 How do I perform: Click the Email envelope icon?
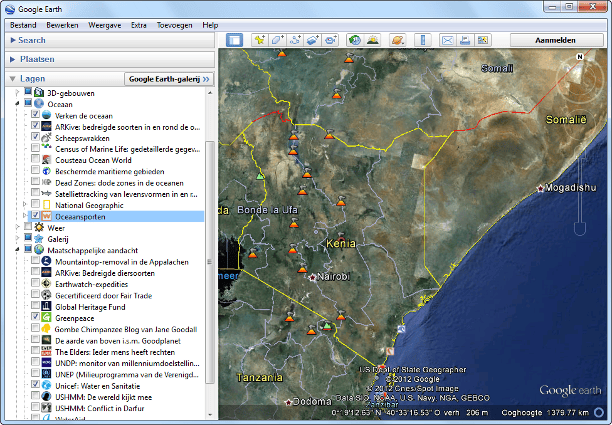pos(446,40)
